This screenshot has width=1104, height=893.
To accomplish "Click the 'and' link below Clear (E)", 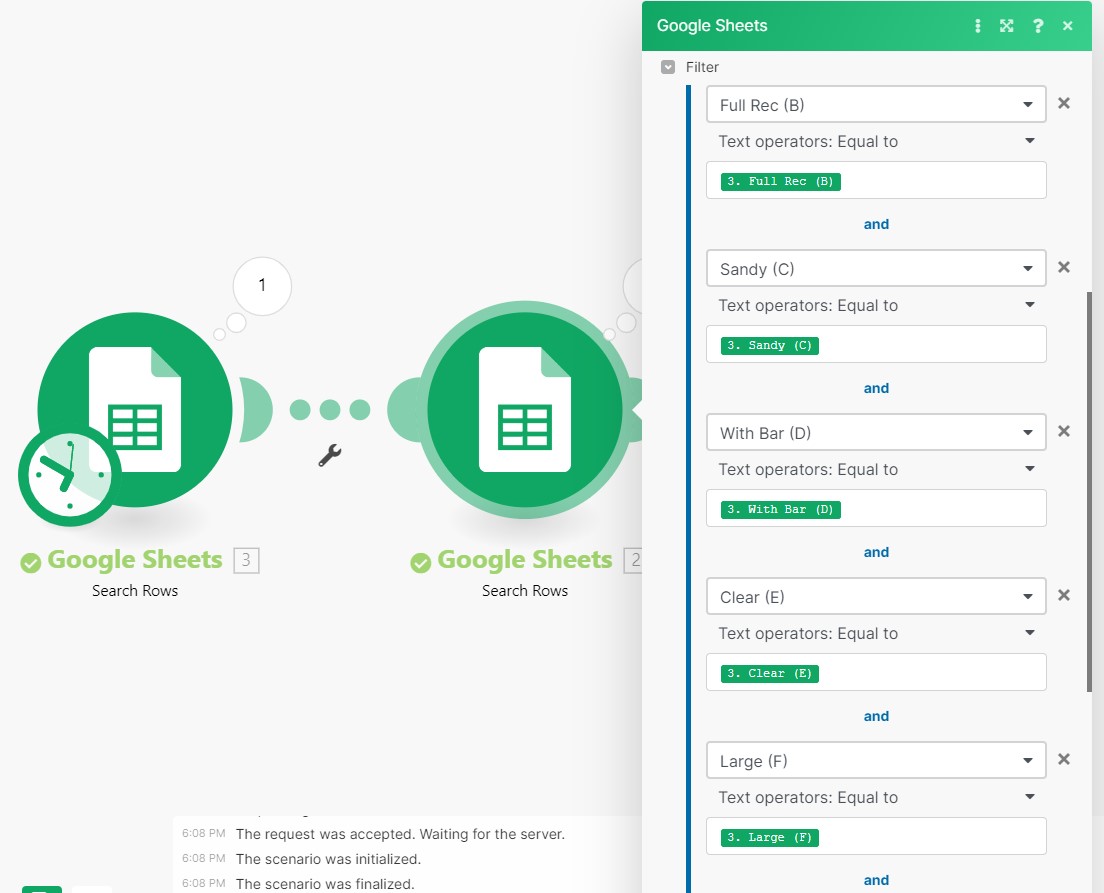I will (x=876, y=717).
